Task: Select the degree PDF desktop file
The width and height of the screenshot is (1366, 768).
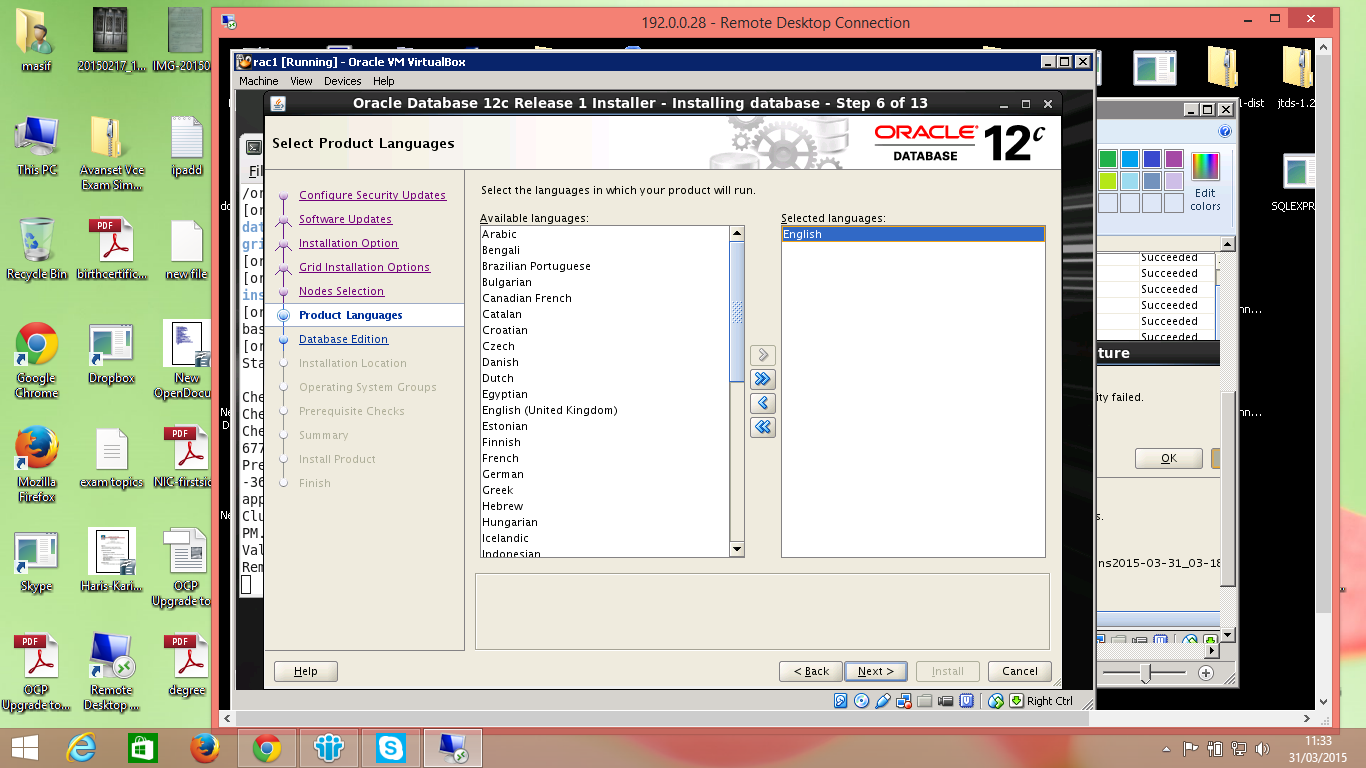Action: point(186,665)
